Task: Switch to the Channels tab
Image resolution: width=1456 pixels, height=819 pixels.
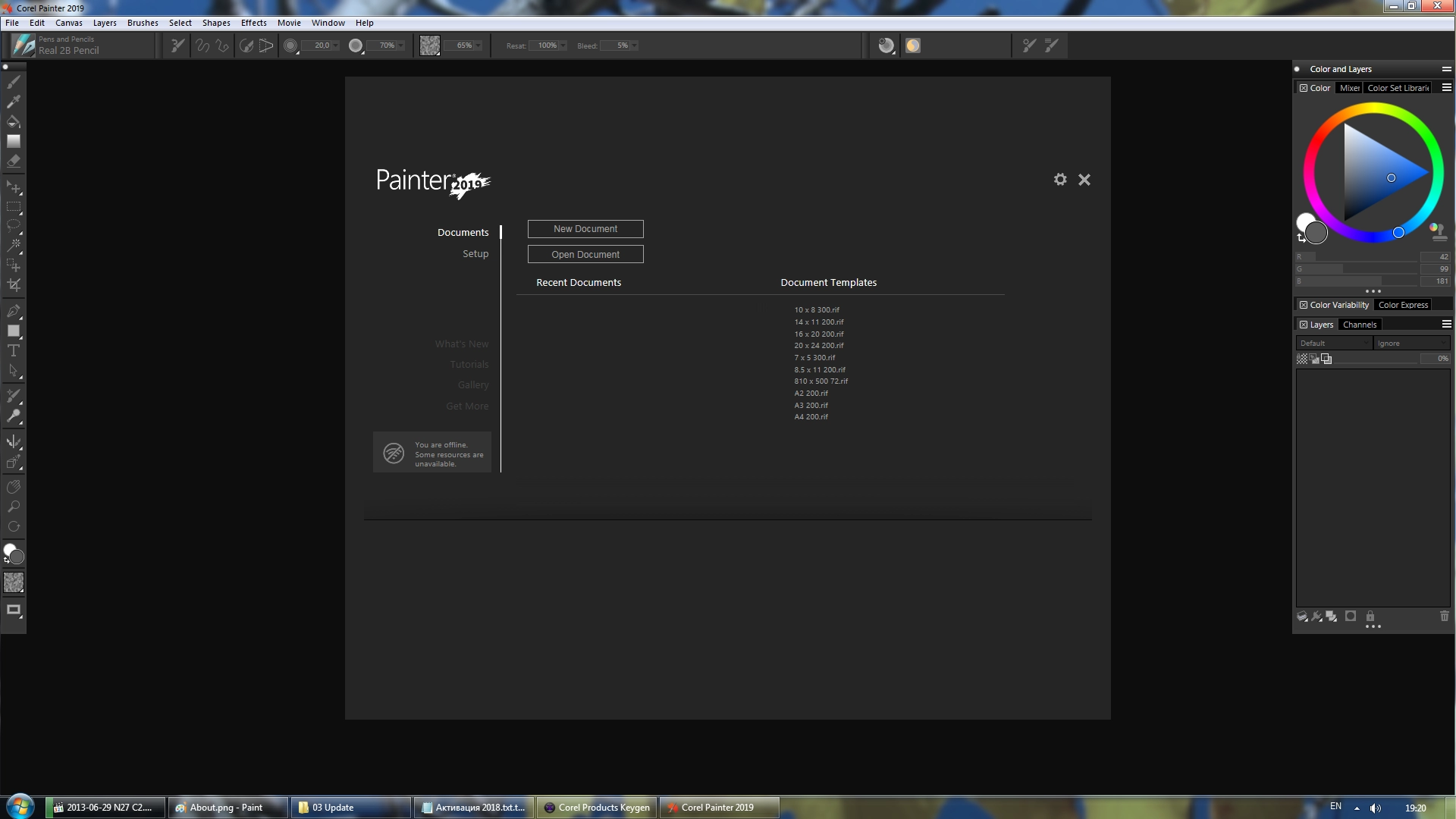Action: [x=1359, y=325]
